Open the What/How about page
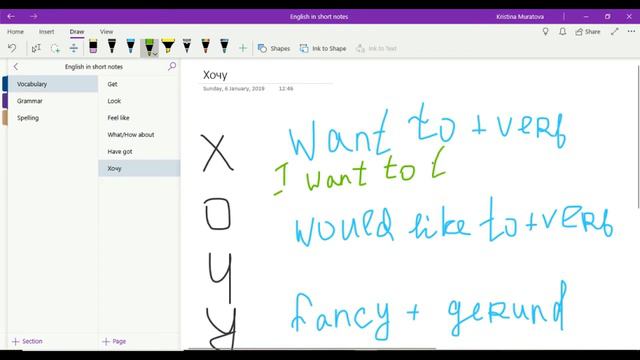 pyautogui.click(x=139, y=134)
